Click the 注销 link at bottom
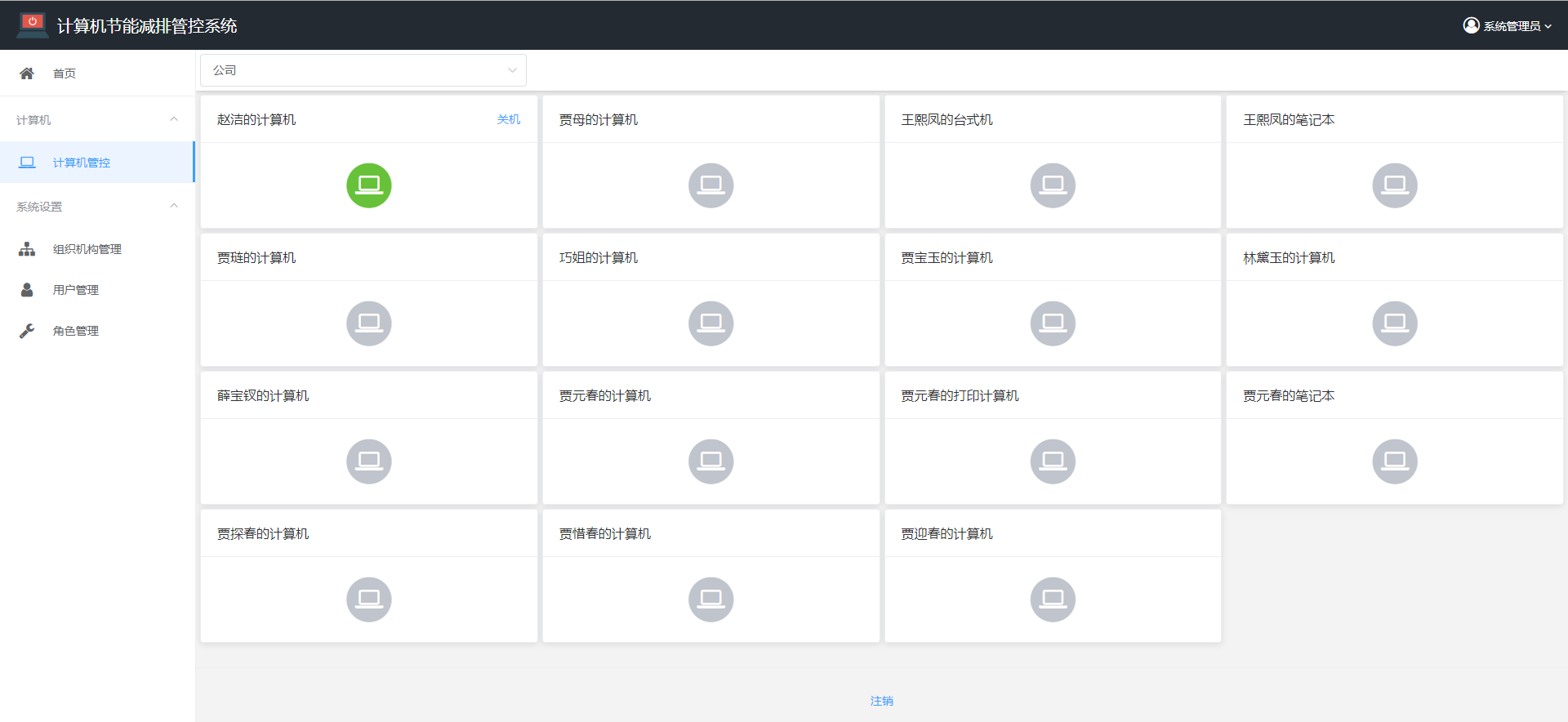1568x722 pixels. 881,701
